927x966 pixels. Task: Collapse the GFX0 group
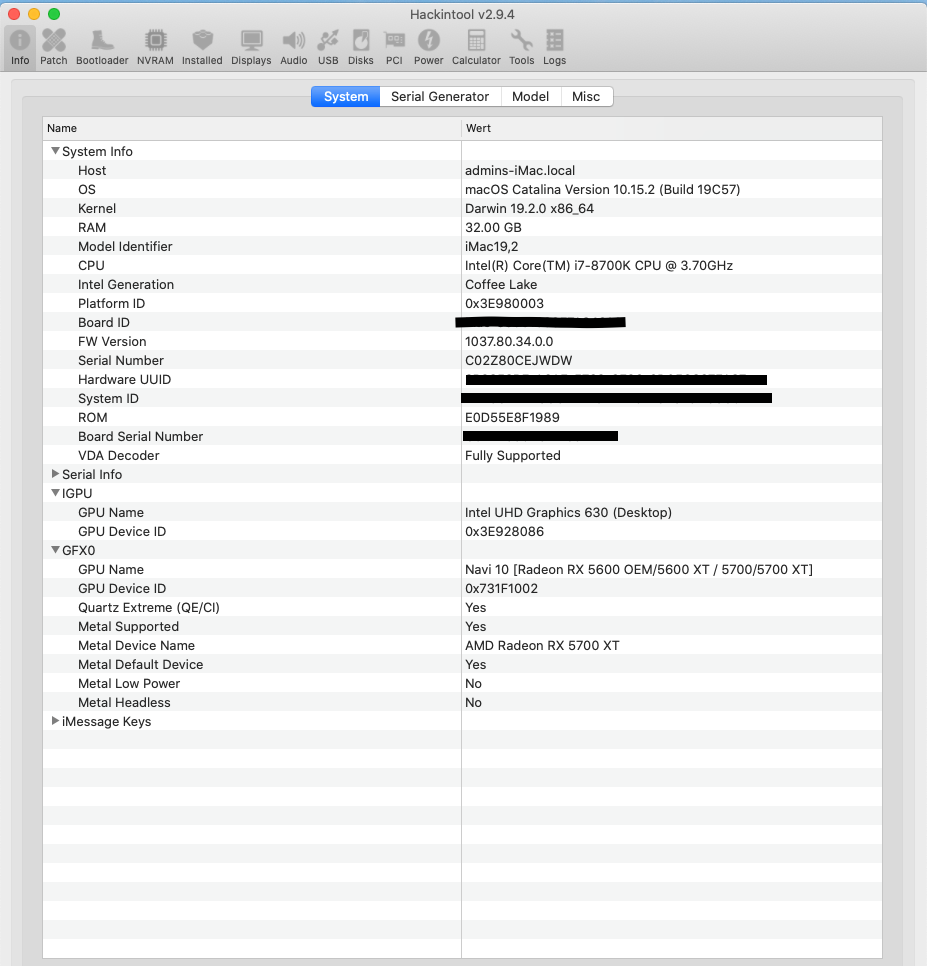click(55, 550)
